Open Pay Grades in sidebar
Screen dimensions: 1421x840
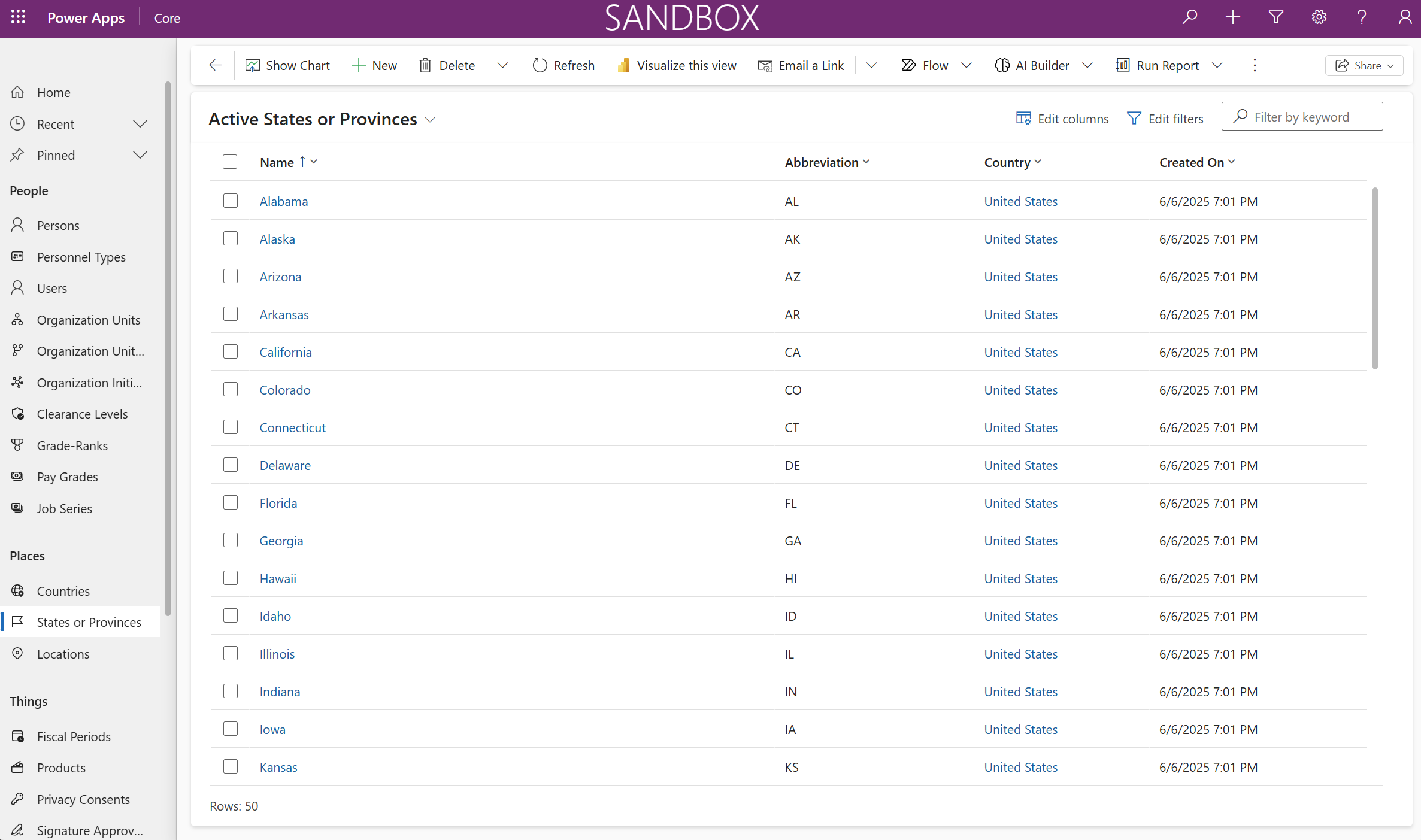pos(80,477)
